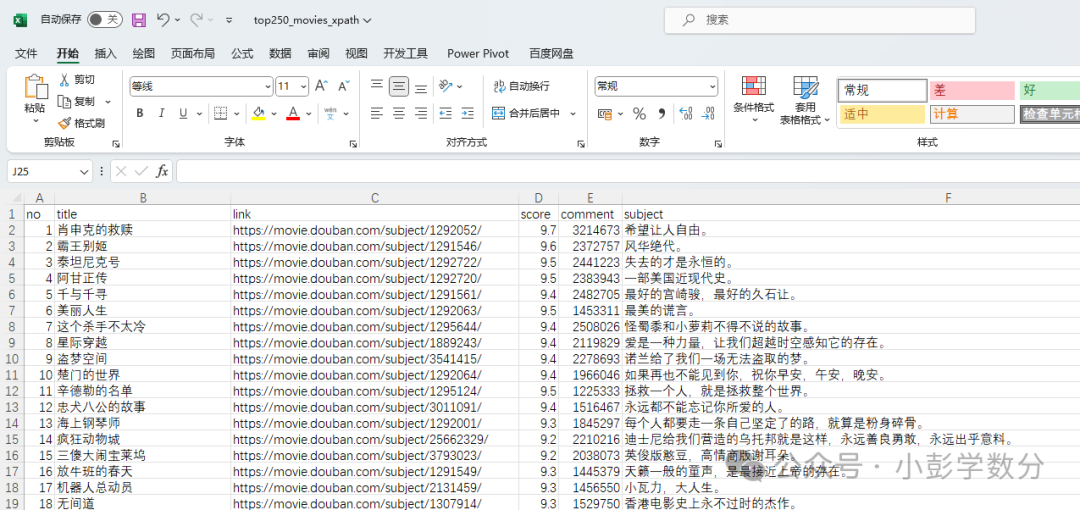This screenshot has width=1080, height=510.
Task: Click the fx insert function button
Action: tap(162, 171)
